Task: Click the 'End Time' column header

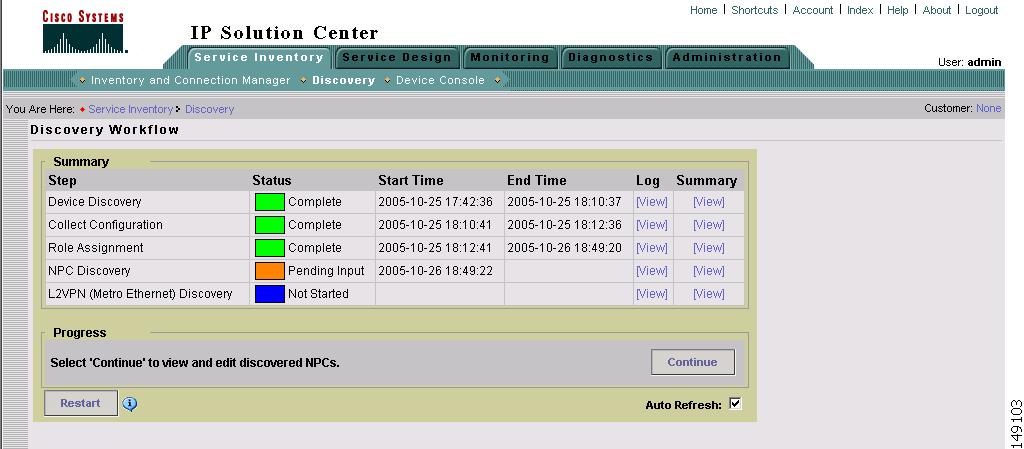Action: point(537,181)
